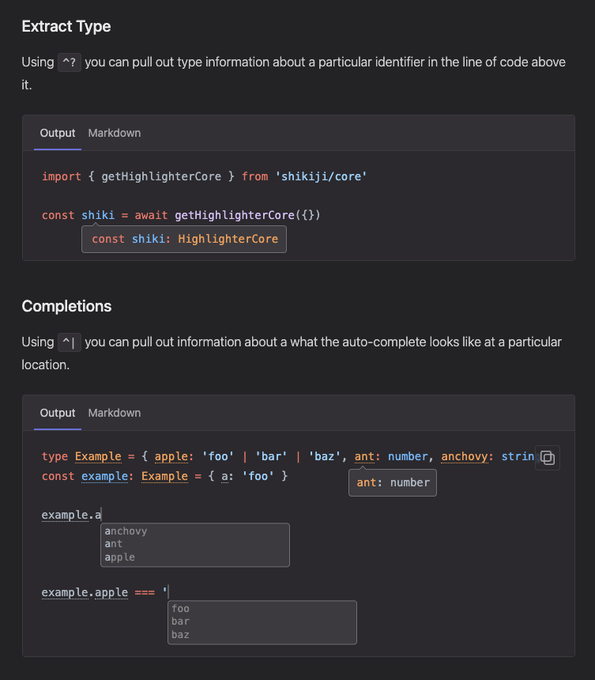The height and width of the screenshot is (680, 595).
Task: Click the shiki identifier after const
Action: pos(98,215)
